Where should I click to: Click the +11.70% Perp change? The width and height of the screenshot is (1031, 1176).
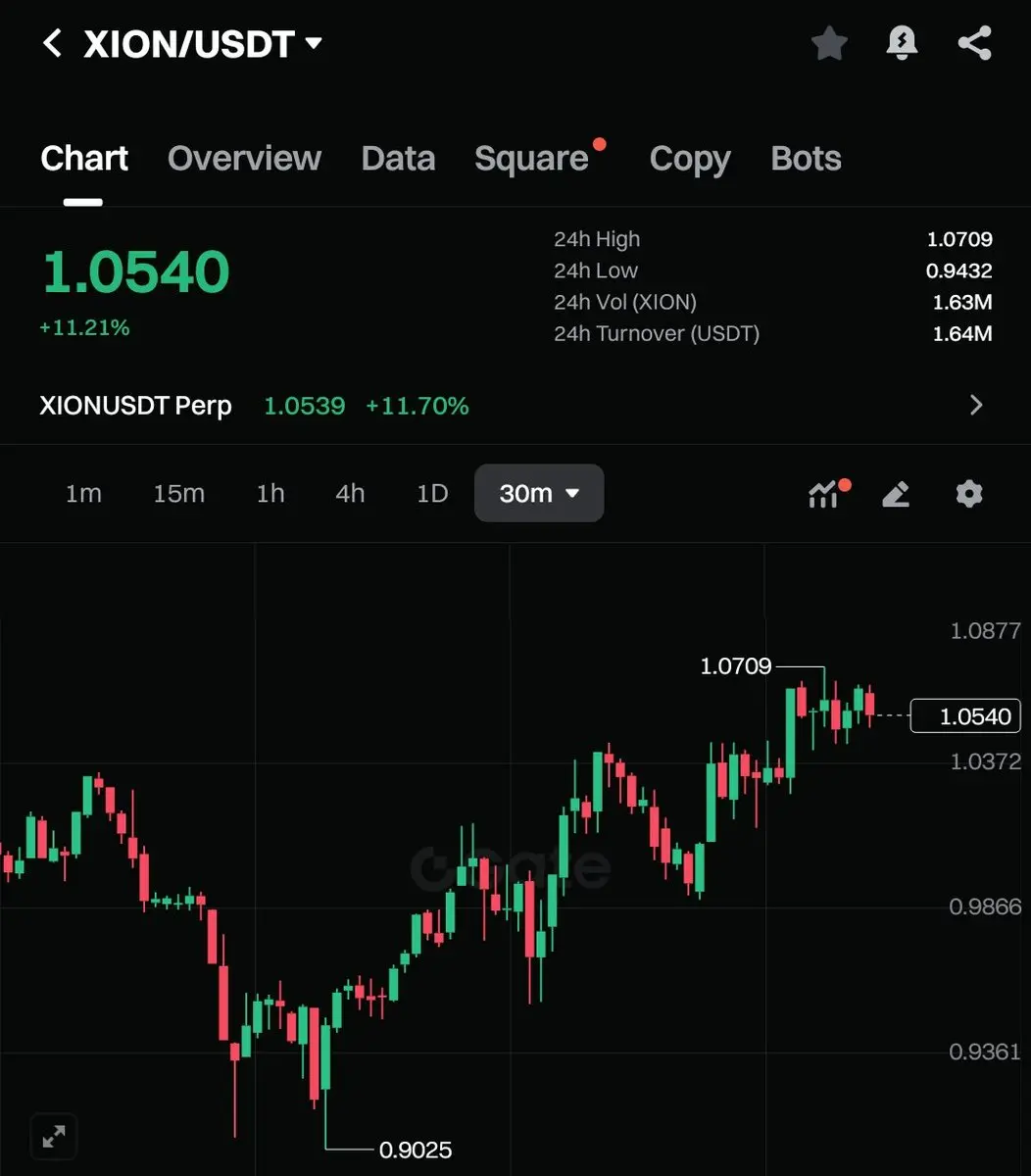pyautogui.click(x=417, y=406)
